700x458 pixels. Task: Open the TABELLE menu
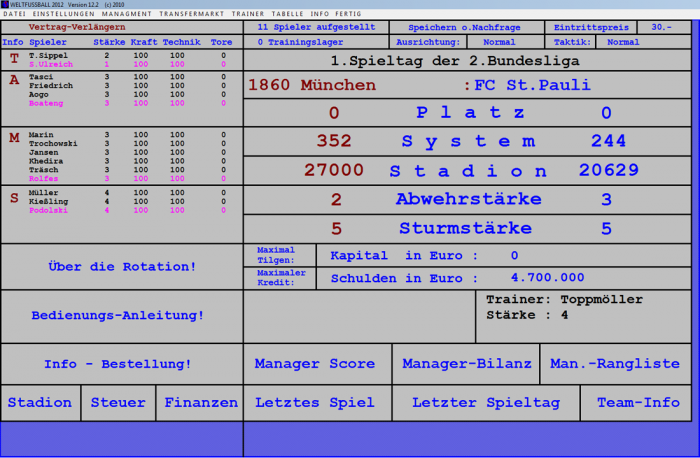coord(288,14)
